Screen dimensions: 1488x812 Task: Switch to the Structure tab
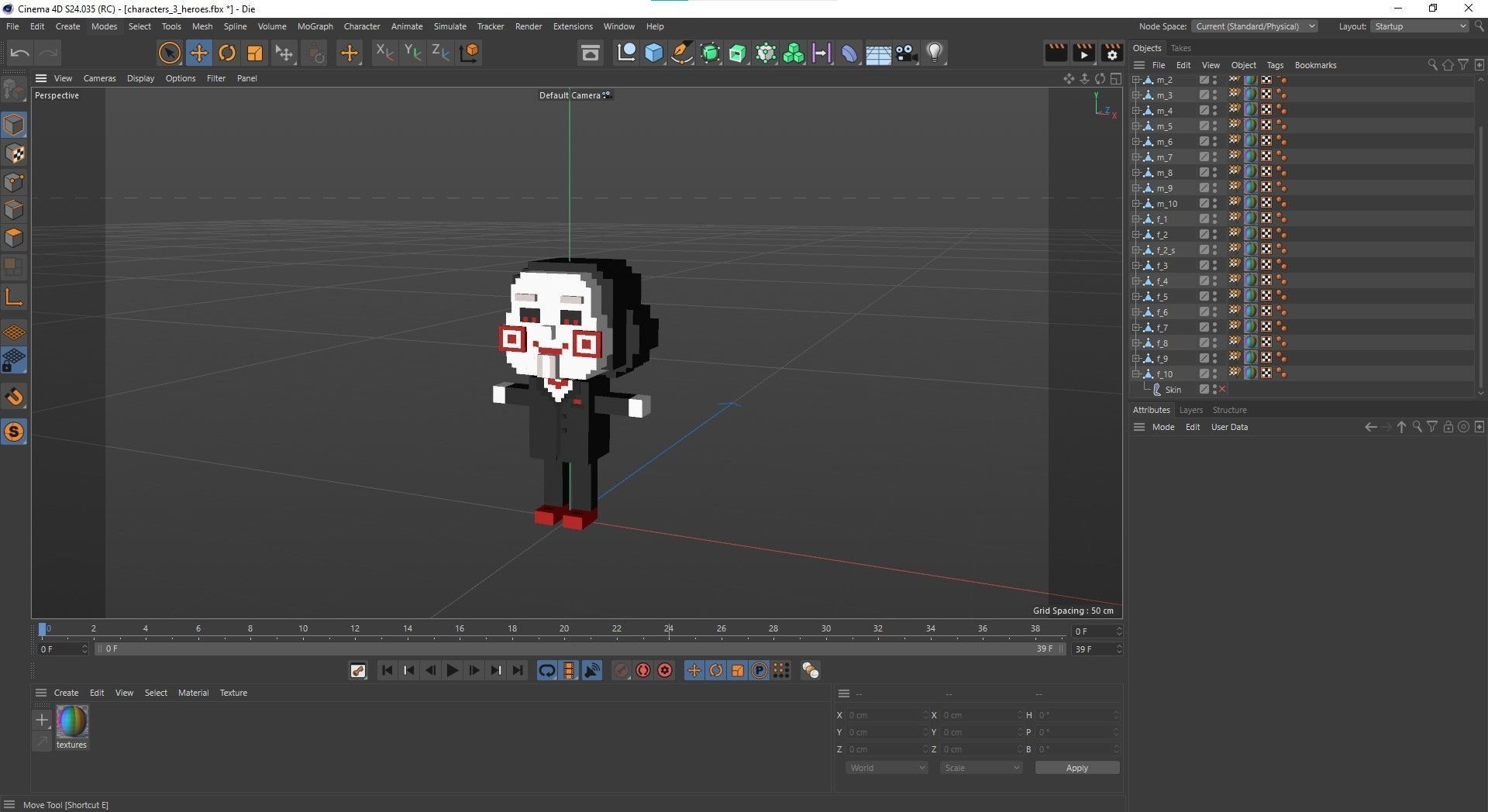tap(1229, 410)
